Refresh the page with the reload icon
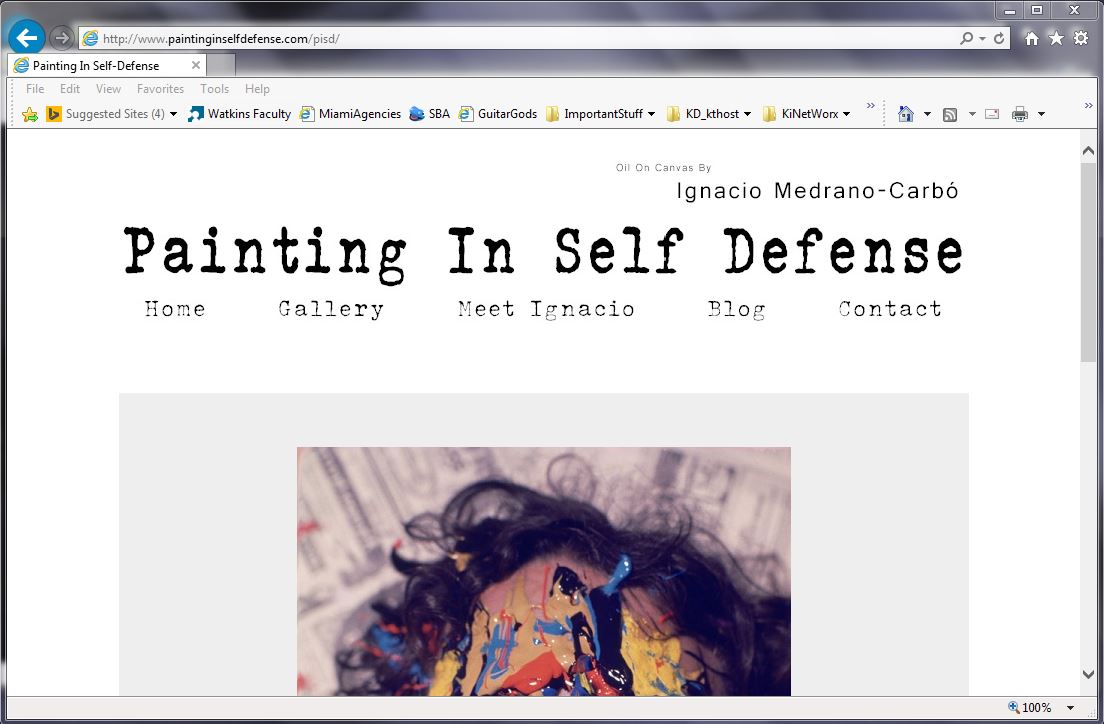This screenshot has width=1104, height=724. point(999,38)
